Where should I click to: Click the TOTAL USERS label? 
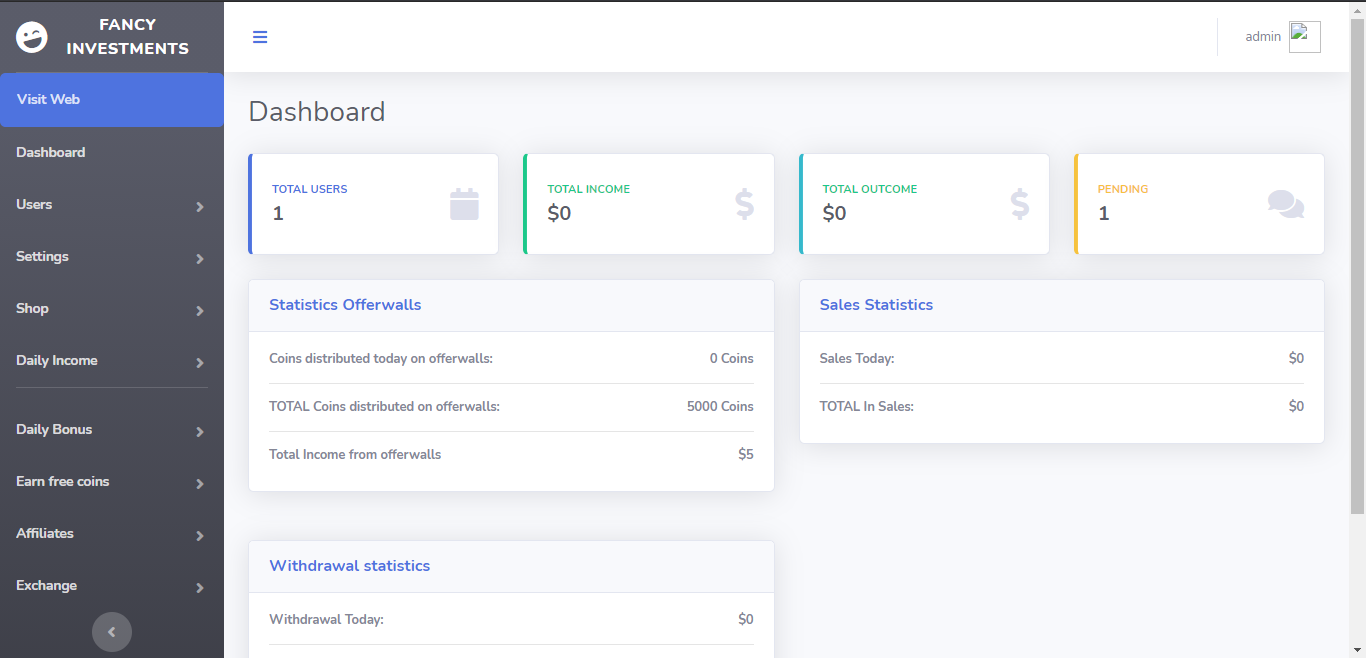310,189
